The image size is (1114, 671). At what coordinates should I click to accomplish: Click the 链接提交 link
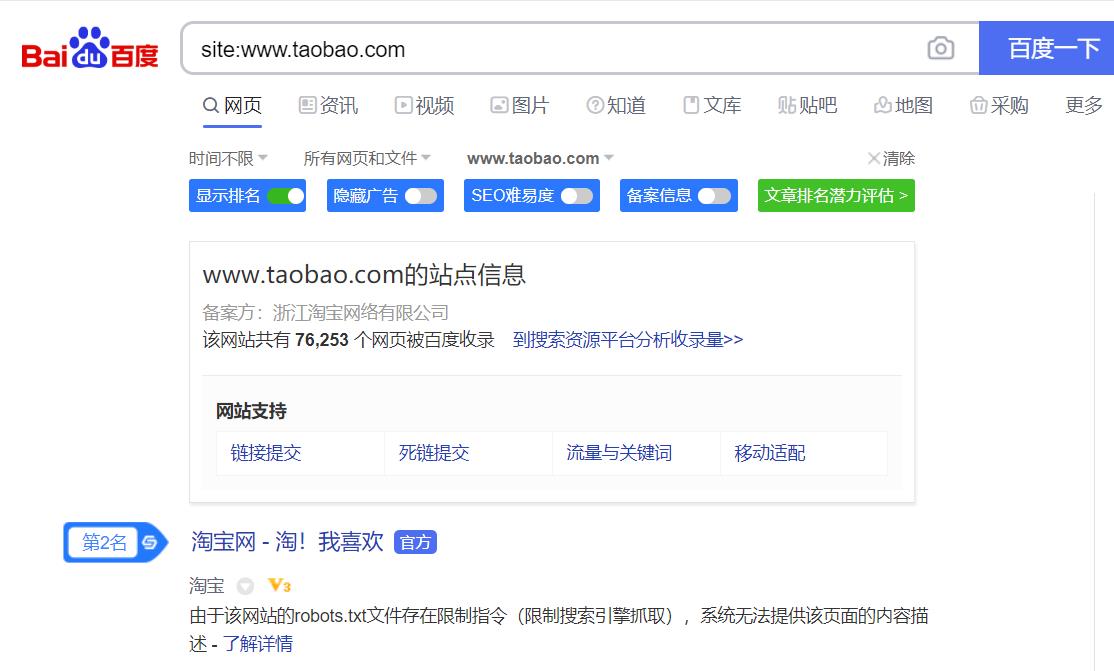point(266,453)
